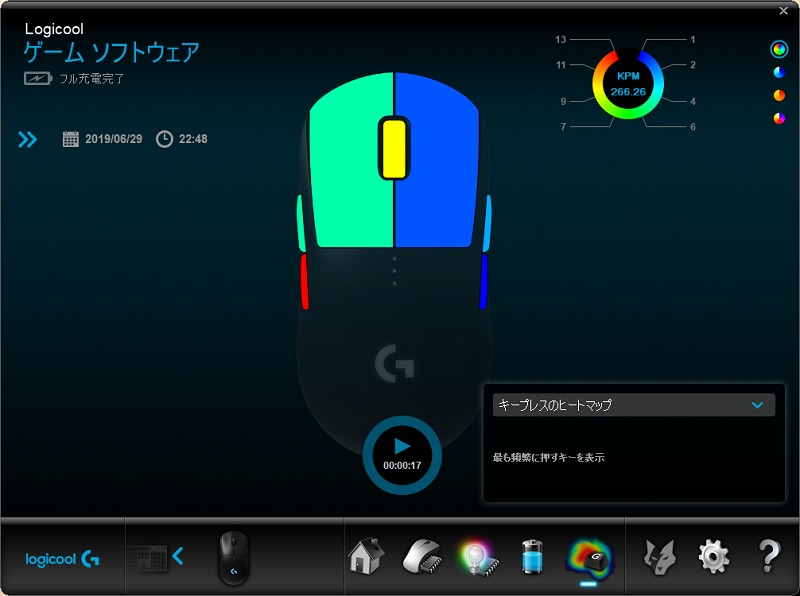This screenshot has height=596, width=800.
Task: Click the blue right mouse button area
Action: point(439,168)
